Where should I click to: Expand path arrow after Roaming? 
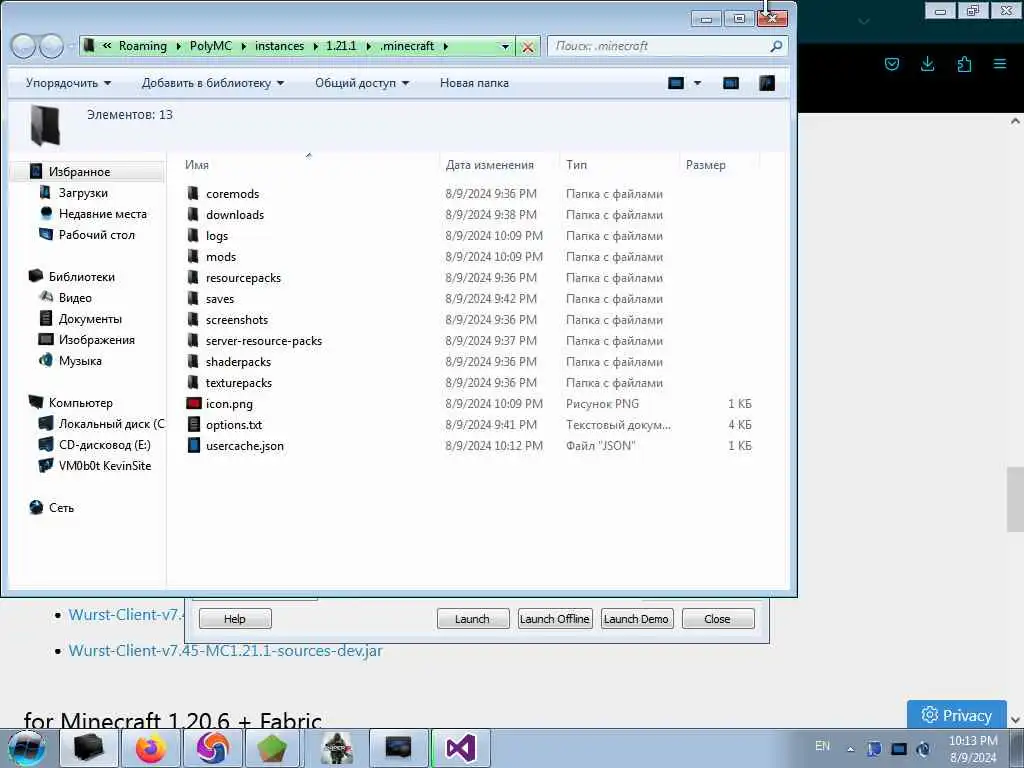tap(178, 46)
